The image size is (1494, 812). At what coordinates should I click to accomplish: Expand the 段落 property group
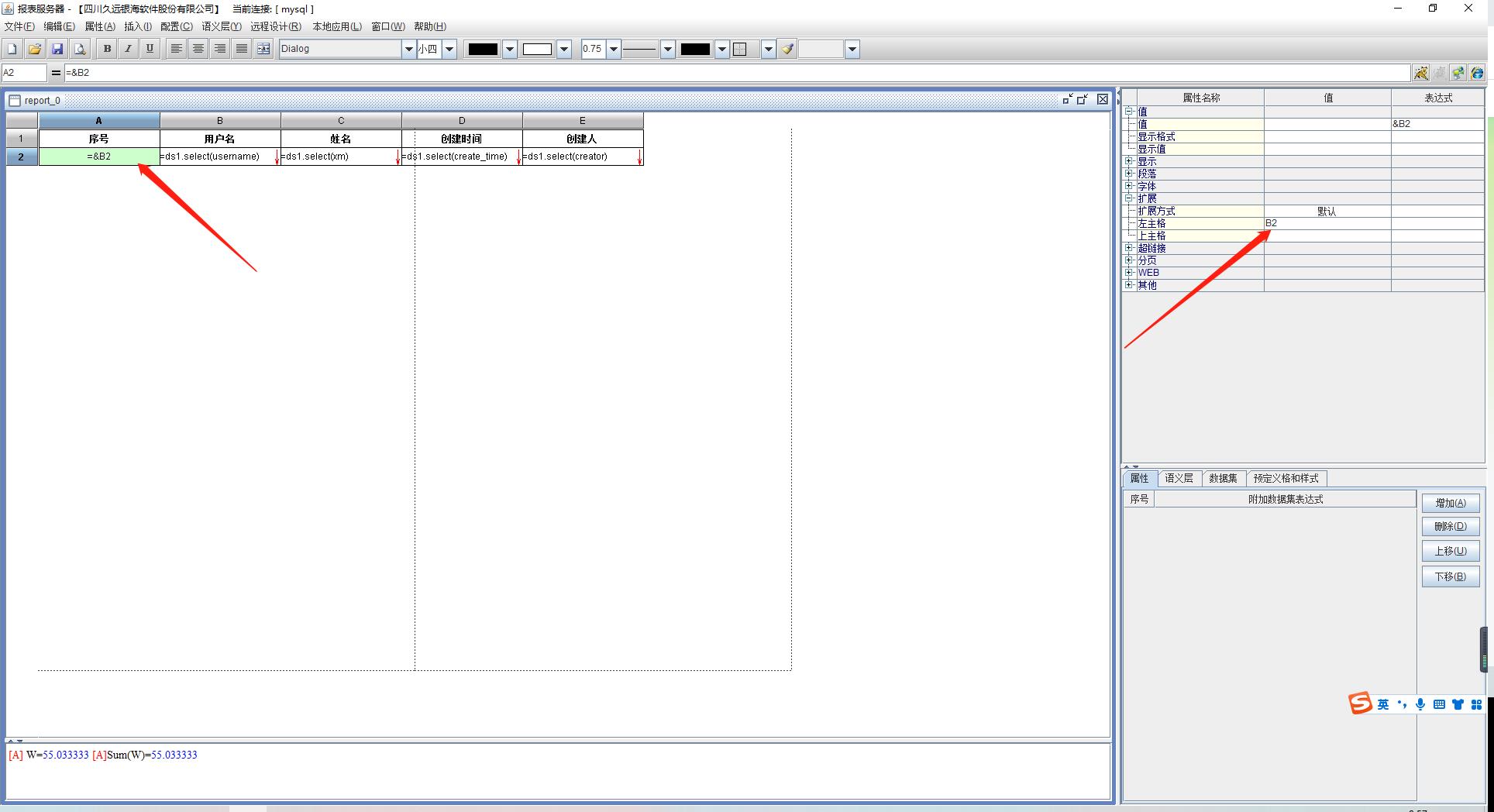tap(1129, 174)
